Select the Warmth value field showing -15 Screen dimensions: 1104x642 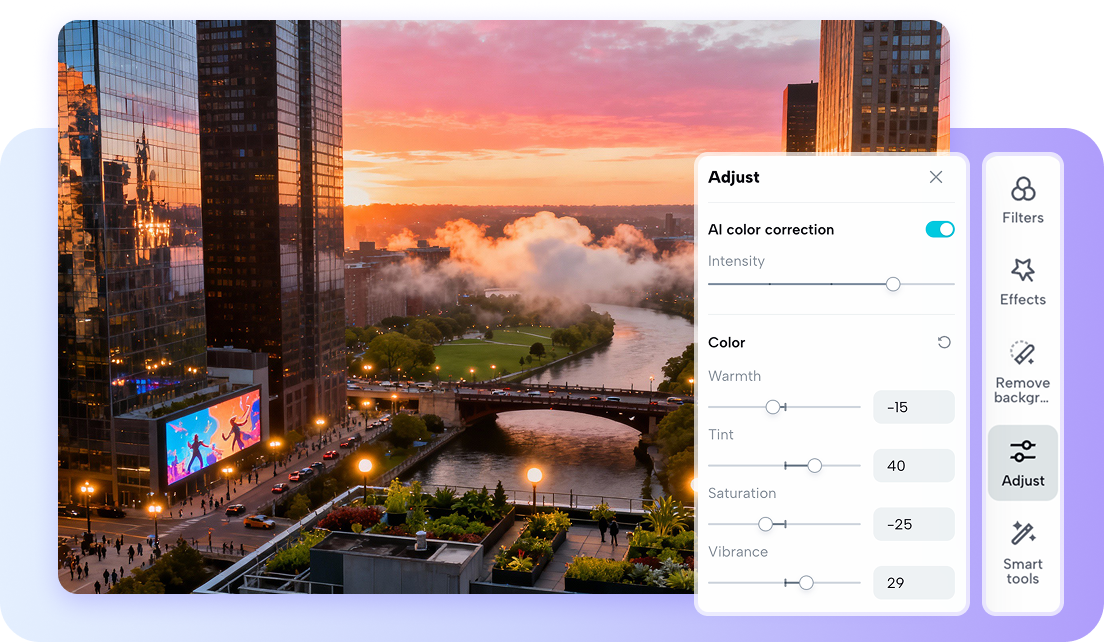coord(913,407)
